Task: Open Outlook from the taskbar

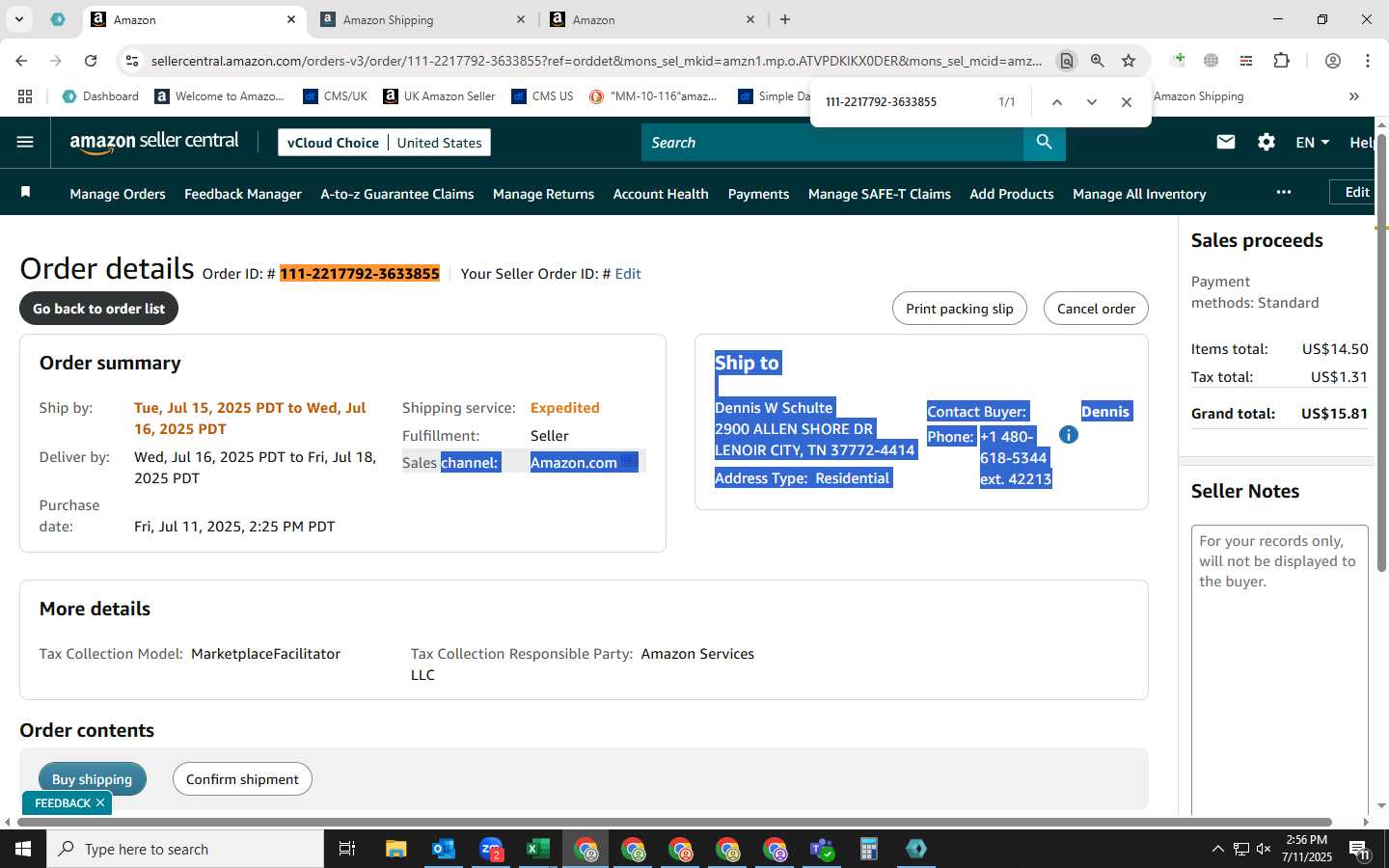Action: (x=443, y=849)
